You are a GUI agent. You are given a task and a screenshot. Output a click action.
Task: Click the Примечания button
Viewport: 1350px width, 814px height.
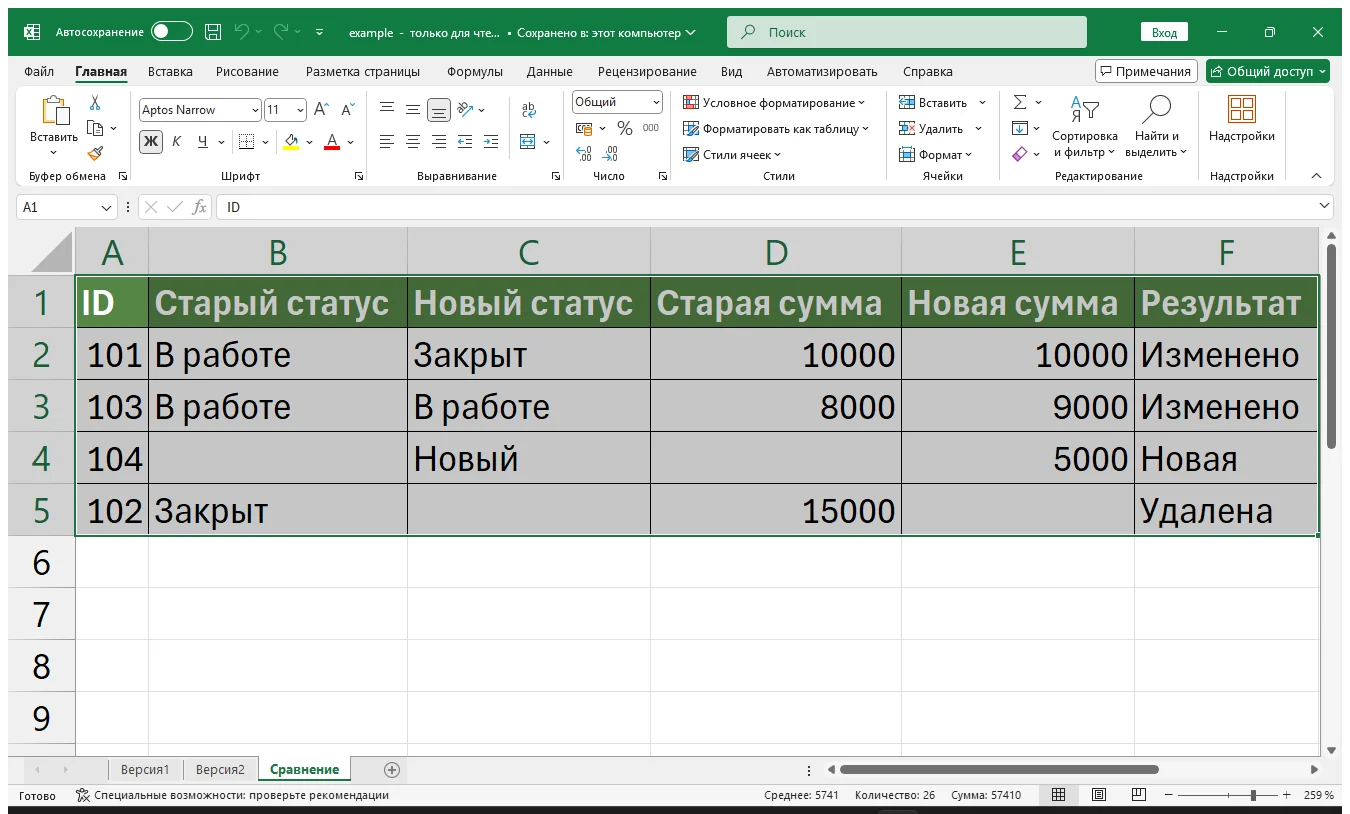1147,71
